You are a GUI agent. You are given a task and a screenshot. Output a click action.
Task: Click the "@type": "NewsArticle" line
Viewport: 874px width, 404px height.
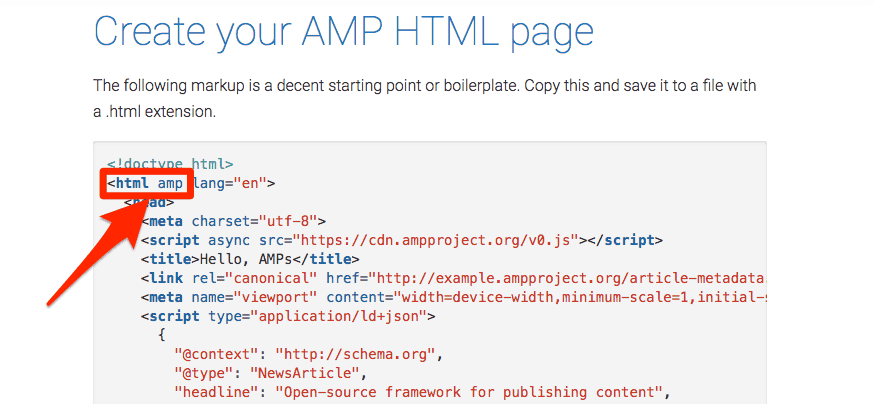point(270,373)
